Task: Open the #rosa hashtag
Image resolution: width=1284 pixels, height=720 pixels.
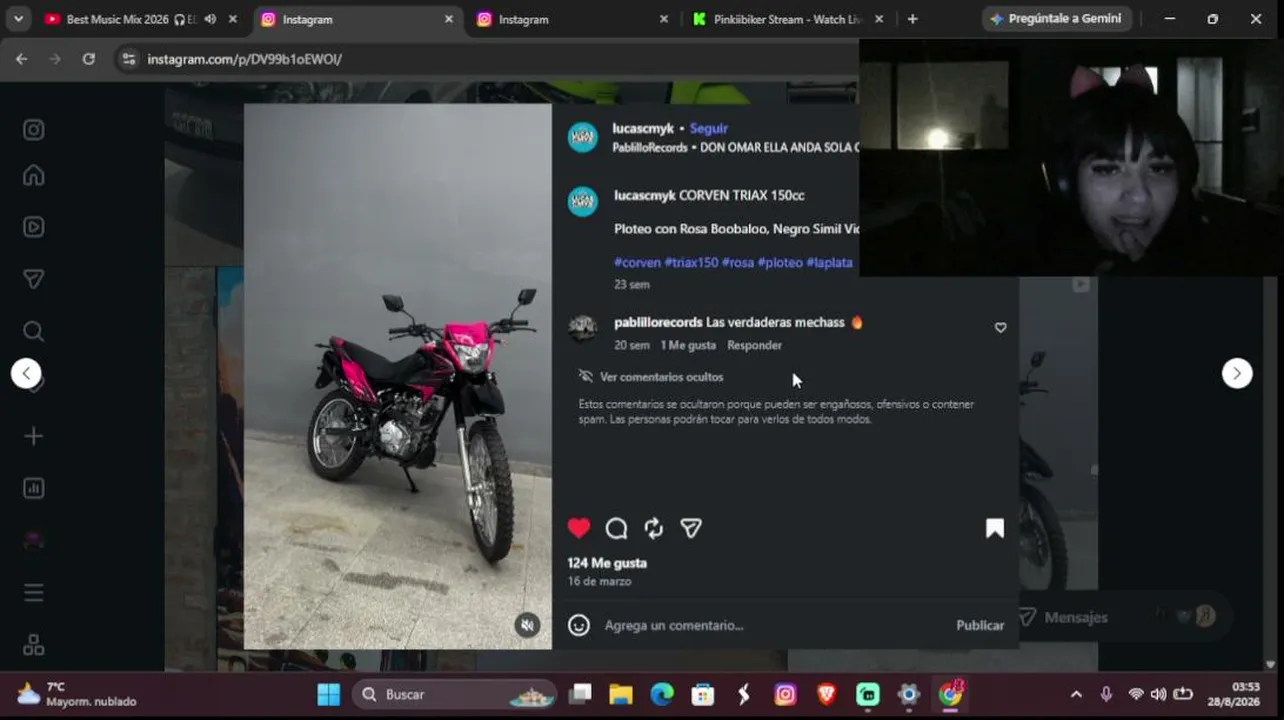Action: click(738, 262)
